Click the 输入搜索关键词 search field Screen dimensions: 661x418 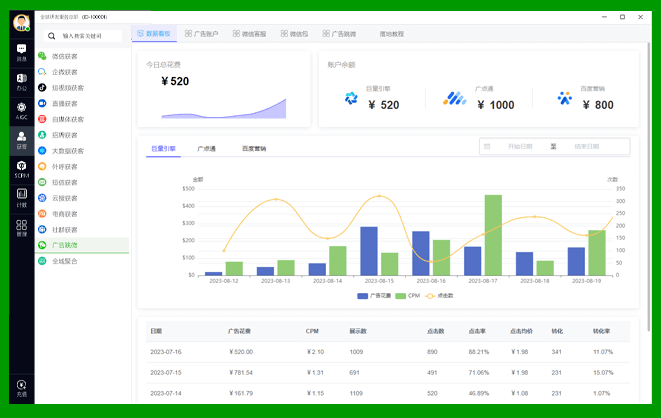click(x=88, y=36)
